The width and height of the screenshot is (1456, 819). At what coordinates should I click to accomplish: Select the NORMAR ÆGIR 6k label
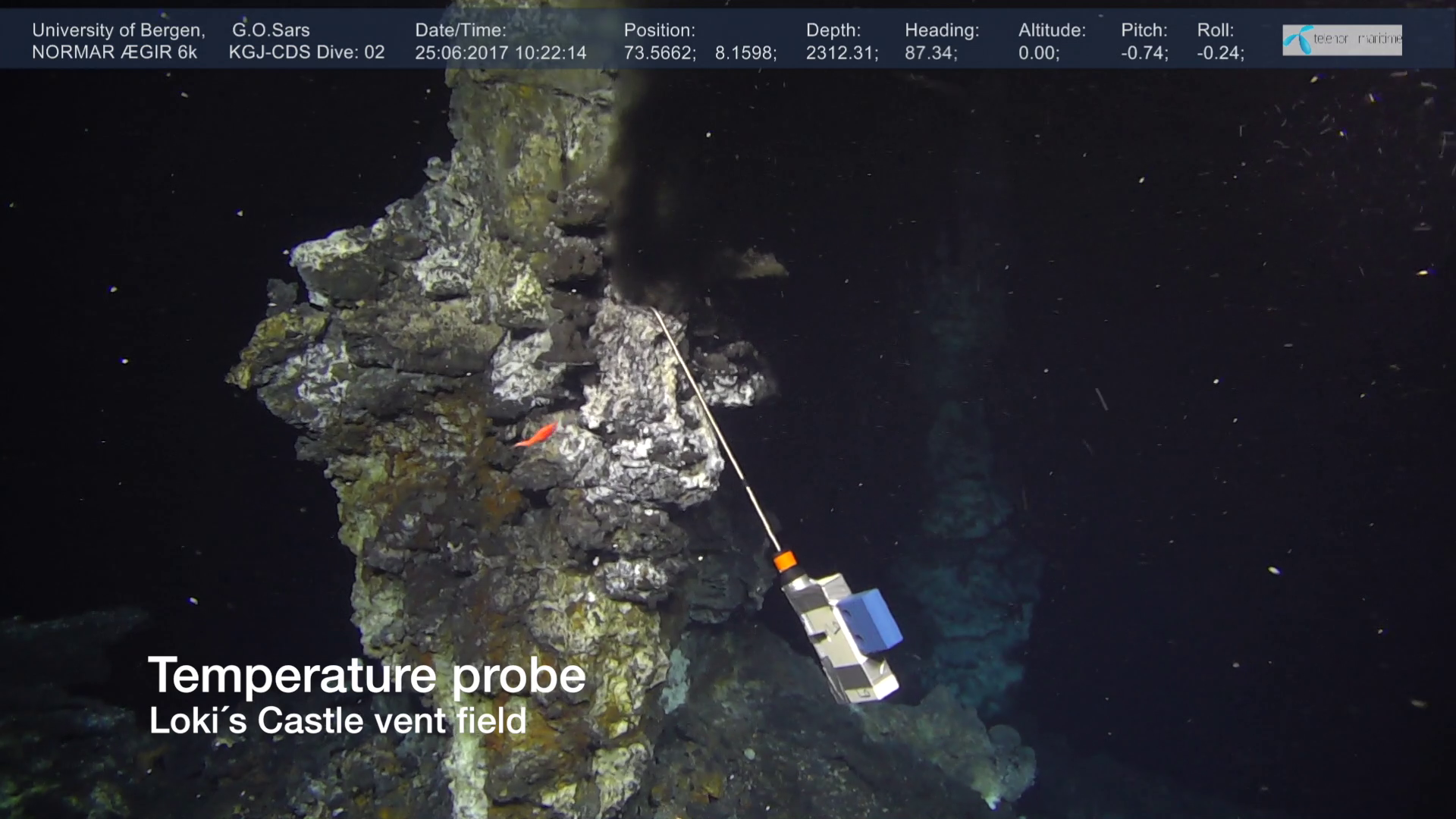tap(115, 53)
